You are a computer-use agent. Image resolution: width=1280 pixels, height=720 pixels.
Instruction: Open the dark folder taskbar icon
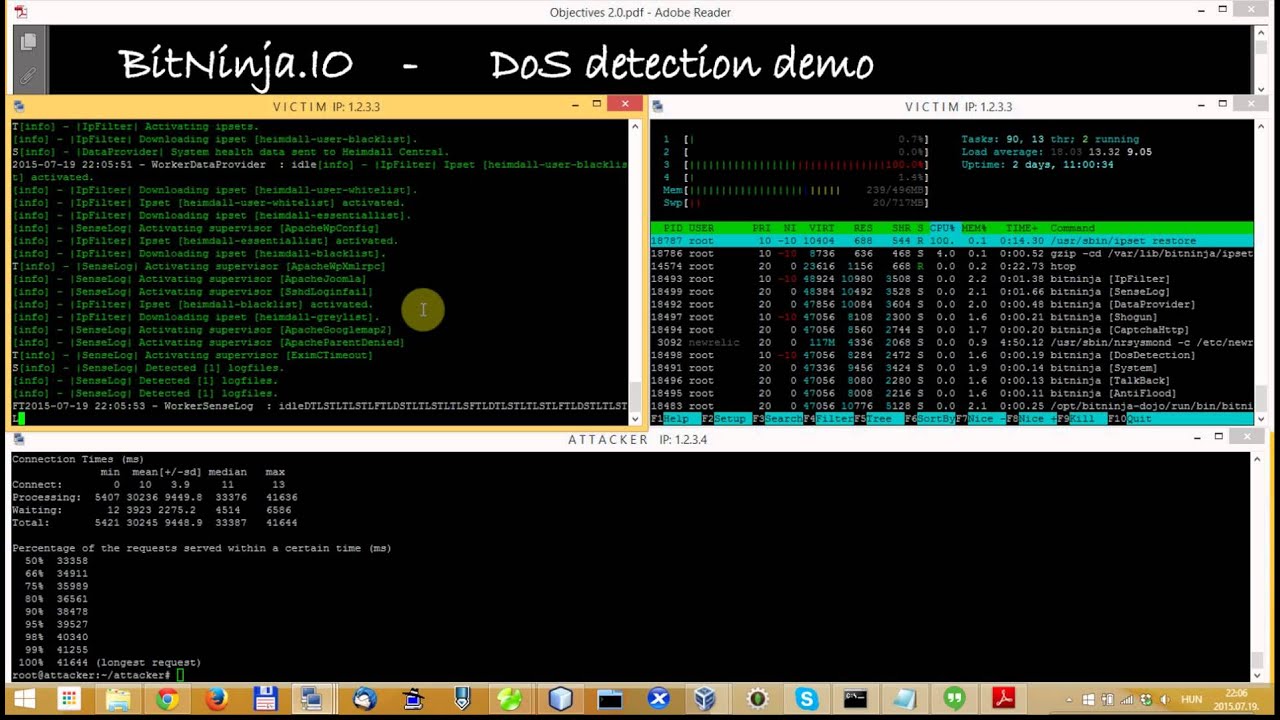[x=610, y=699]
